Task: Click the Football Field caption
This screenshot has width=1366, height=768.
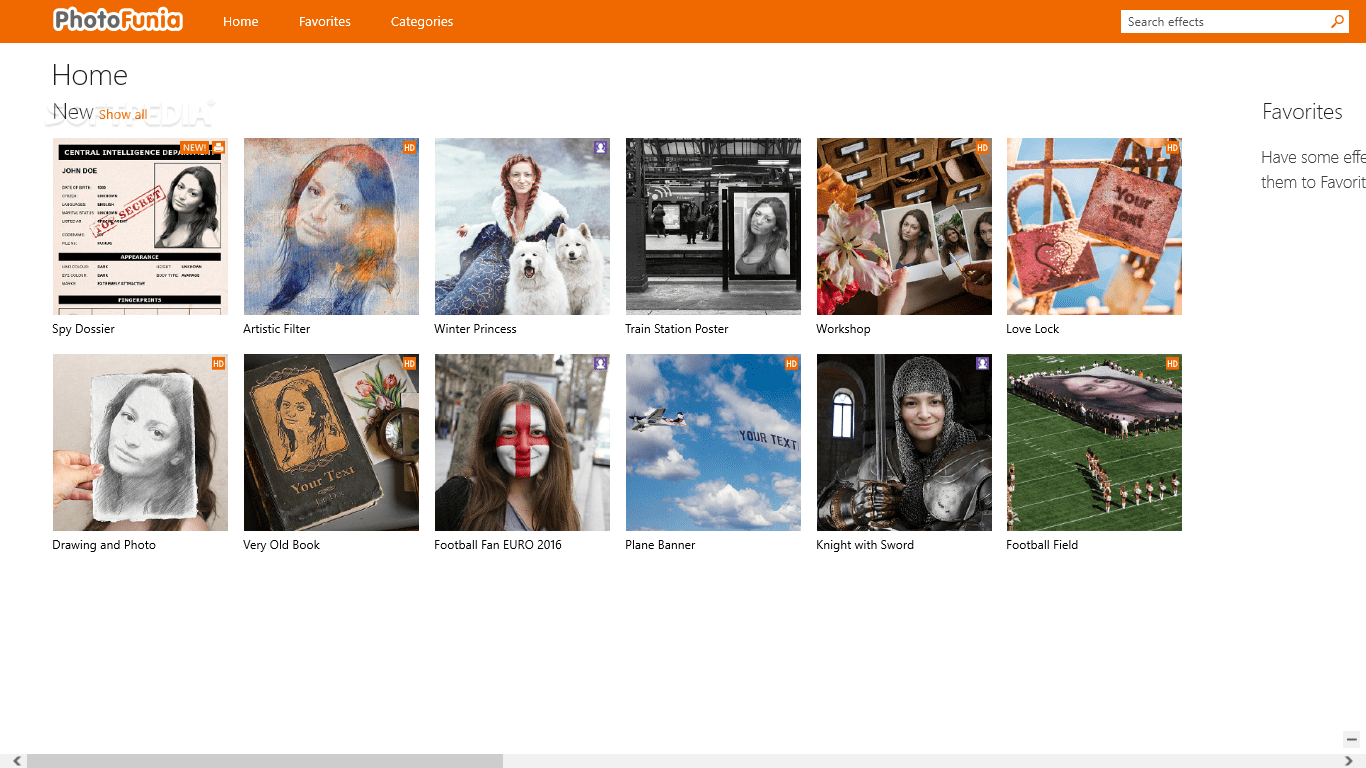Action: pos(1042,545)
